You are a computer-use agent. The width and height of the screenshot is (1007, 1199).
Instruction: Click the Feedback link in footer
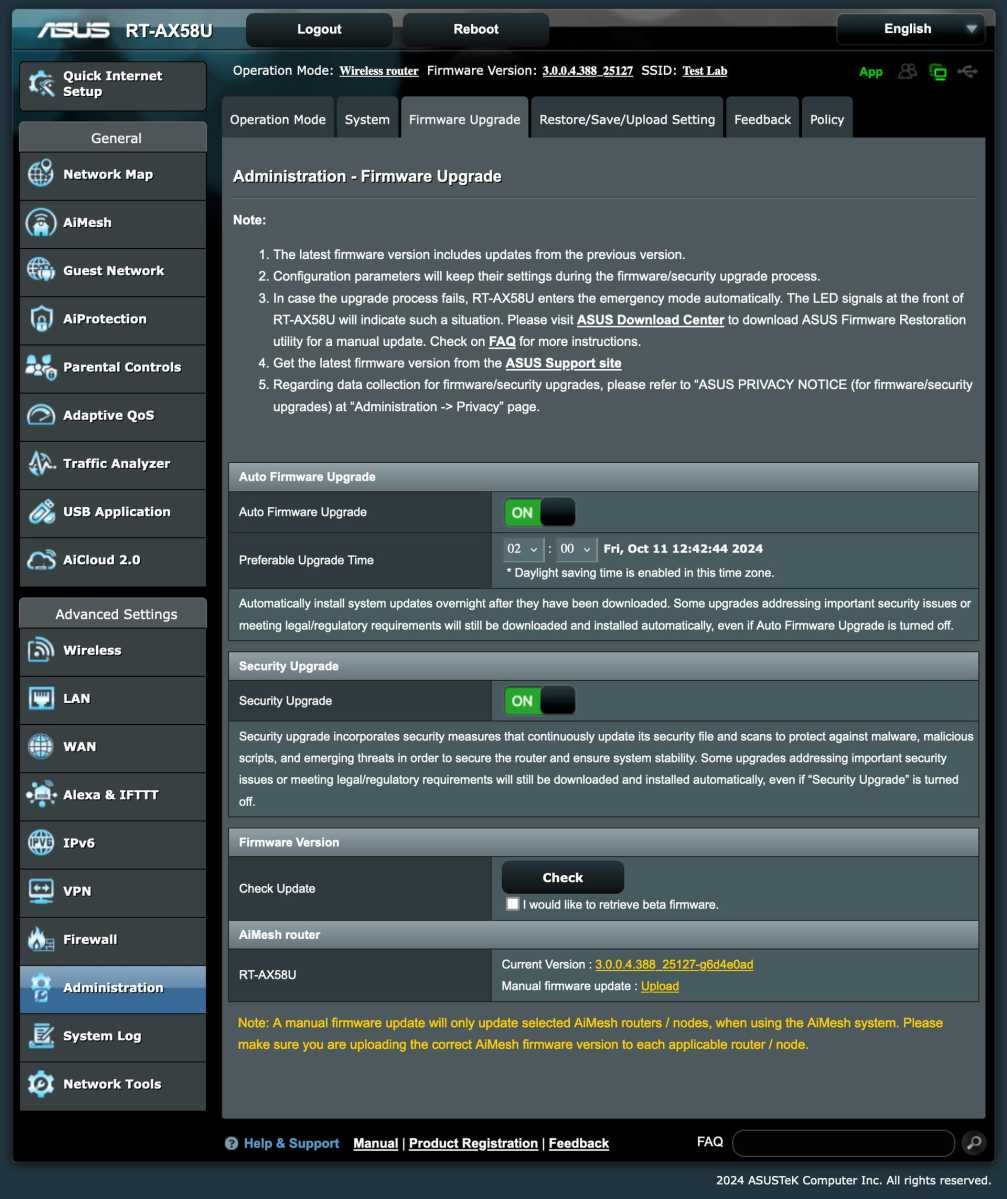pos(579,1143)
